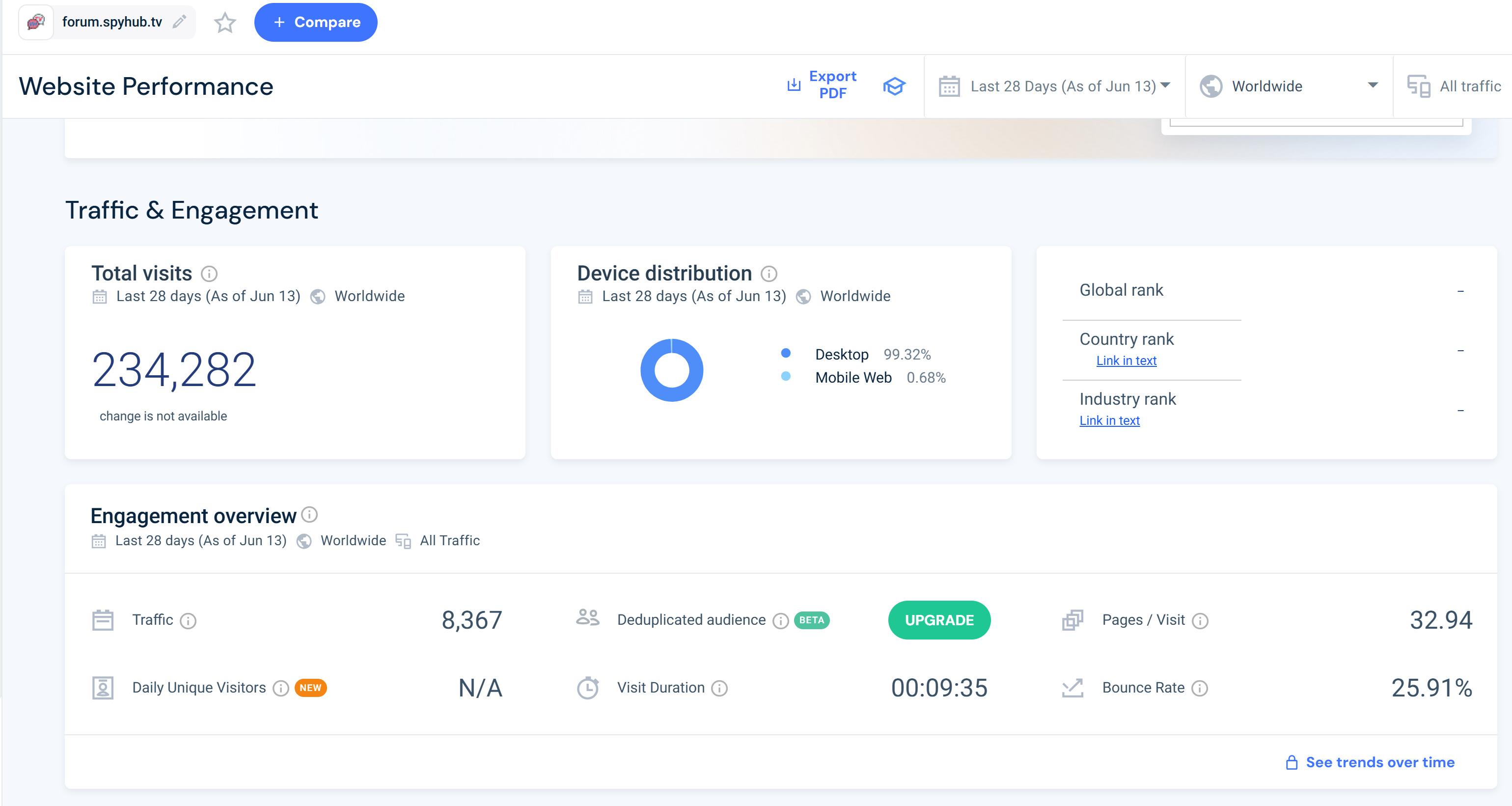The width and height of the screenshot is (1512, 806).
Task: Click the info icon next to Total visits
Action: (x=209, y=274)
